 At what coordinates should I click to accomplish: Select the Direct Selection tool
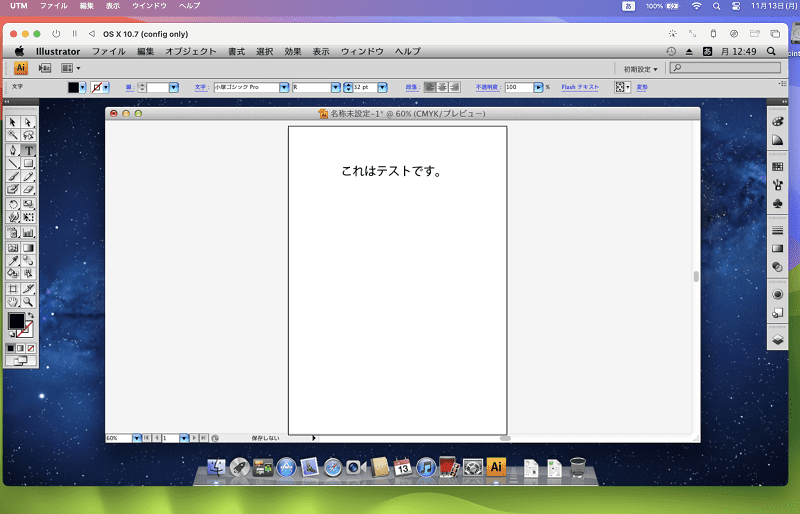pos(28,122)
